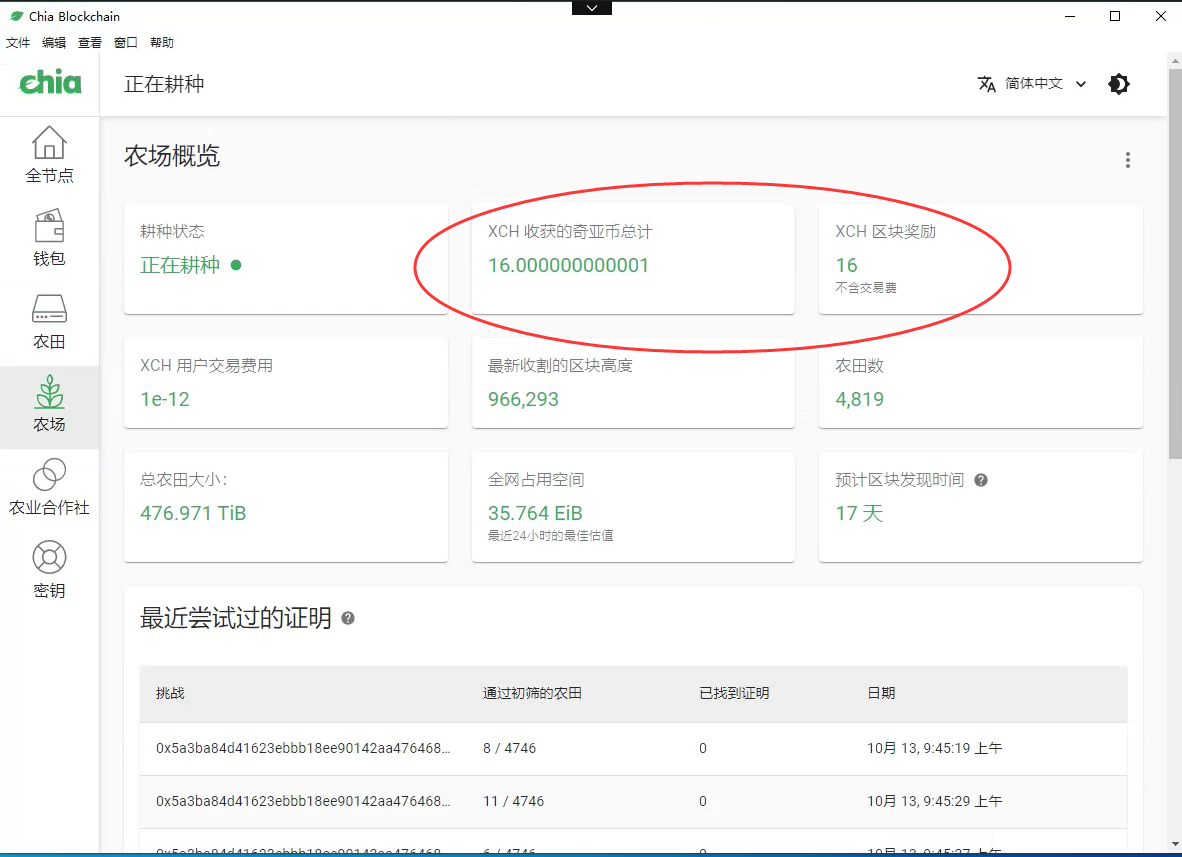
Task: Click the challenge hash in 9:45:19 row
Action: [x=303, y=748]
